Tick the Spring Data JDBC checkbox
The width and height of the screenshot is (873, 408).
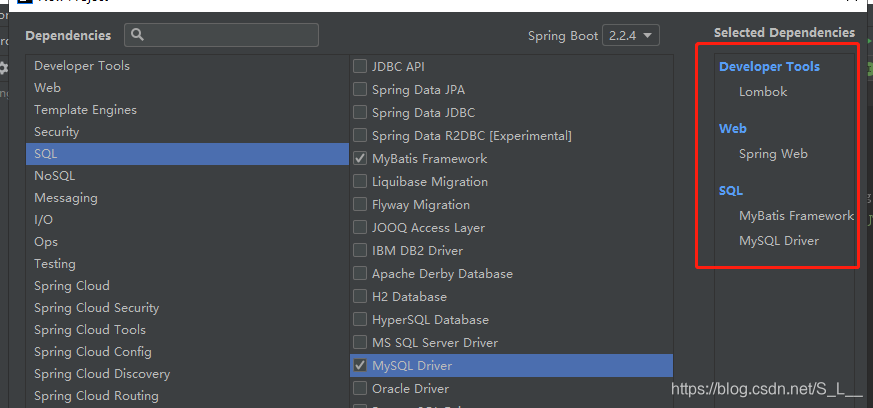click(360, 112)
